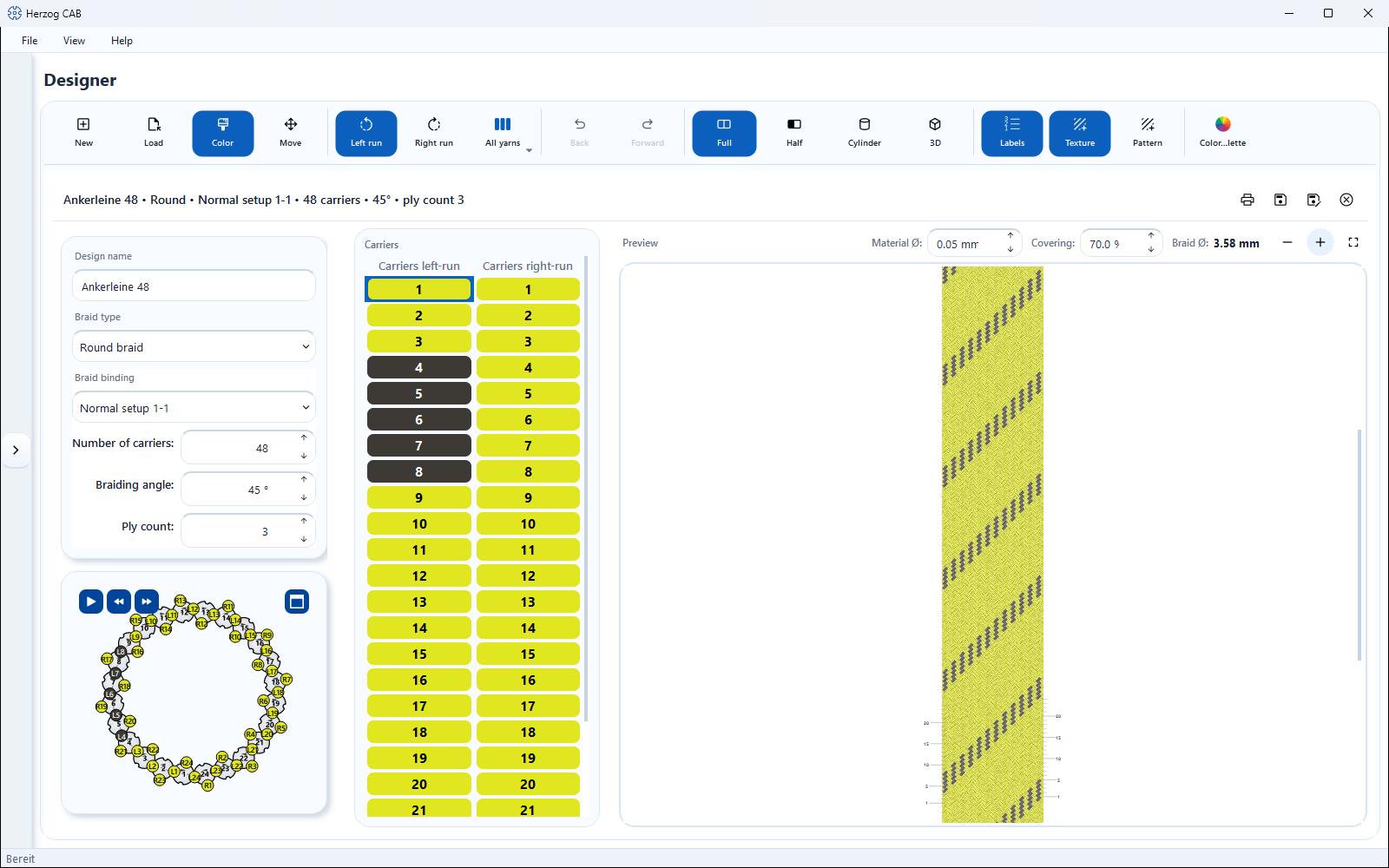The image size is (1389, 868).
Task: Switch preview to 3D view
Action: (935, 133)
